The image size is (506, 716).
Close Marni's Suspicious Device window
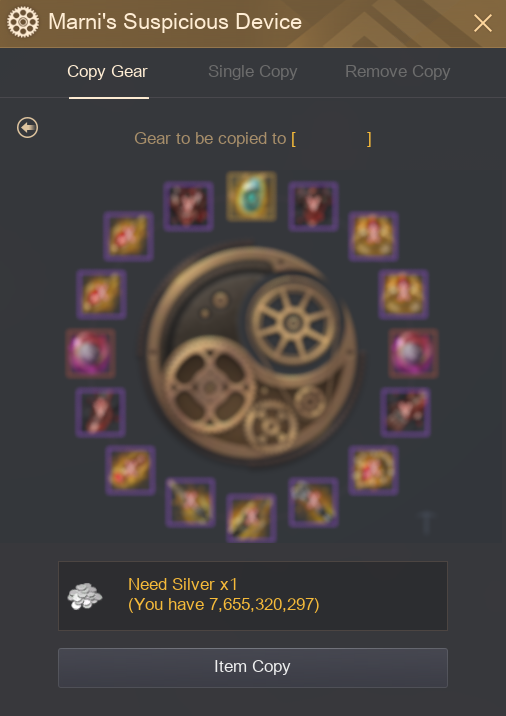483,23
